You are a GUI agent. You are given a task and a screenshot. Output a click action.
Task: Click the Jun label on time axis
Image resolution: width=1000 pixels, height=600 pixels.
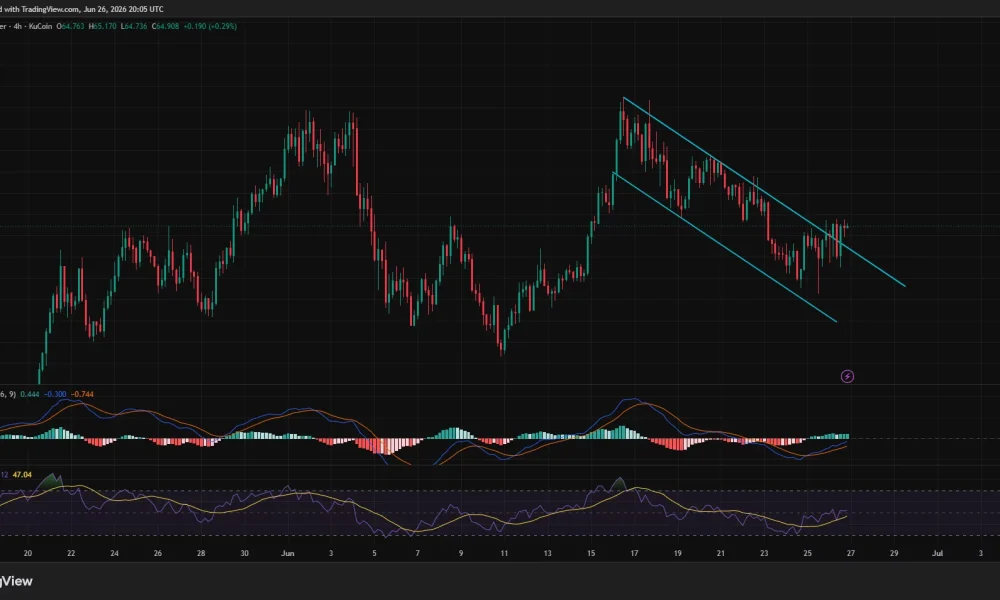tap(288, 553)
